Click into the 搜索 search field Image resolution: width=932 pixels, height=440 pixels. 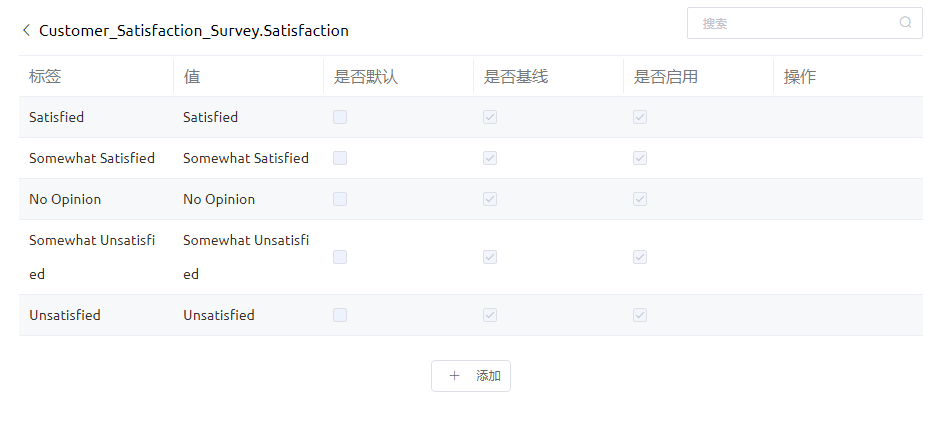[804, 23]
